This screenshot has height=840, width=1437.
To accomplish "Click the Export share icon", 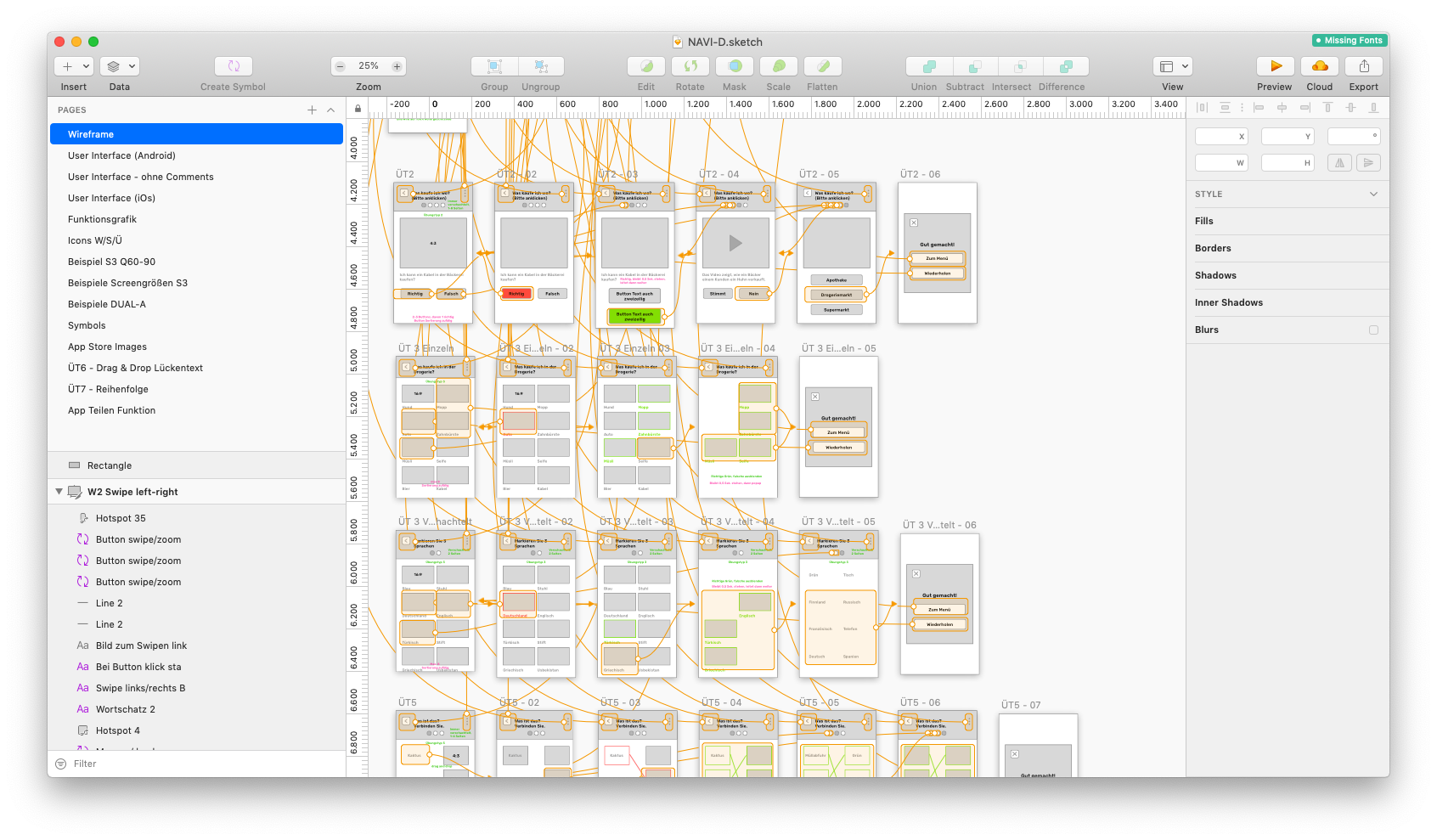I will (x=1364, y=66).
